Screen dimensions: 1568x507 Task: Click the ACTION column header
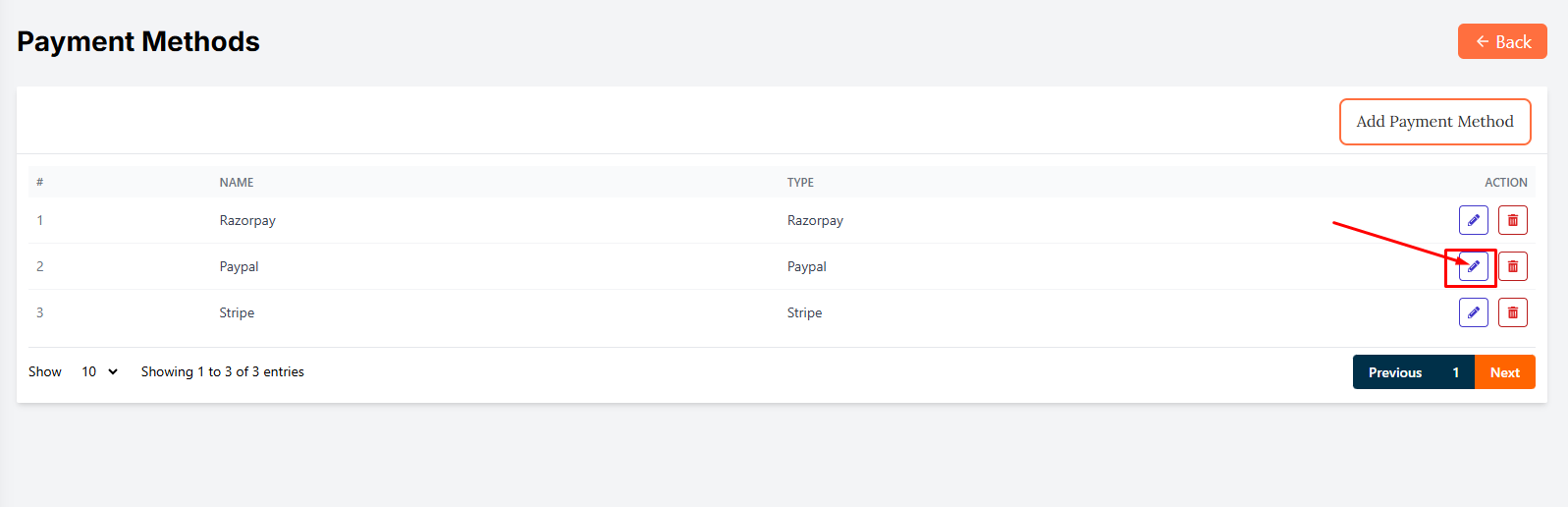click(1505, 183)
